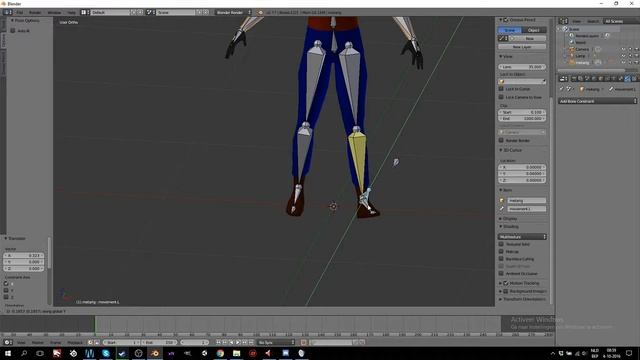Click the Lamp object icon in outliner
Viewport: 640px width, 360px height.
(x=572, y=56)
